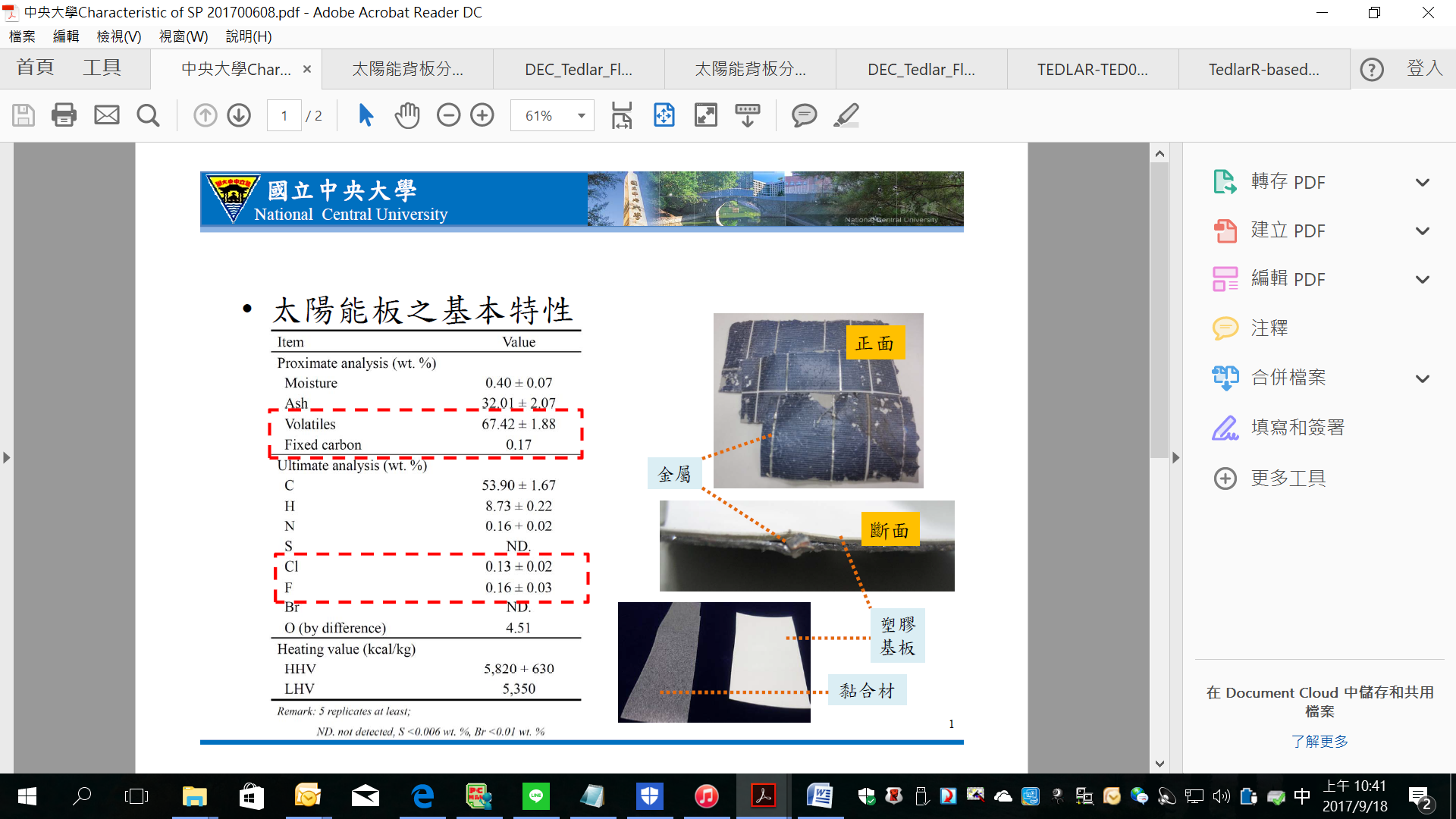Go to next page arrow icon
The image size is (1456, 819).
click(x=239, y=115)
